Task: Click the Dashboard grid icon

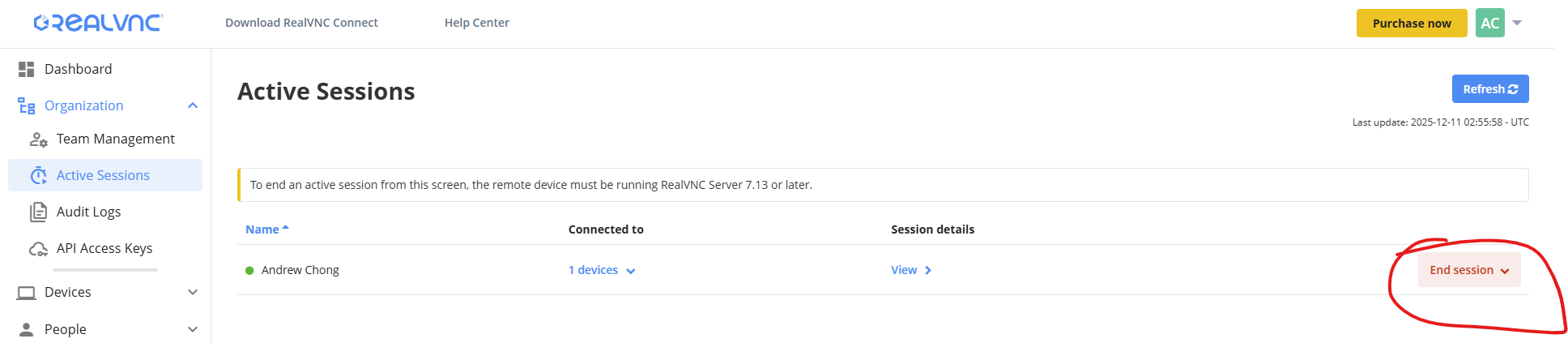Action: coord(27,70)
